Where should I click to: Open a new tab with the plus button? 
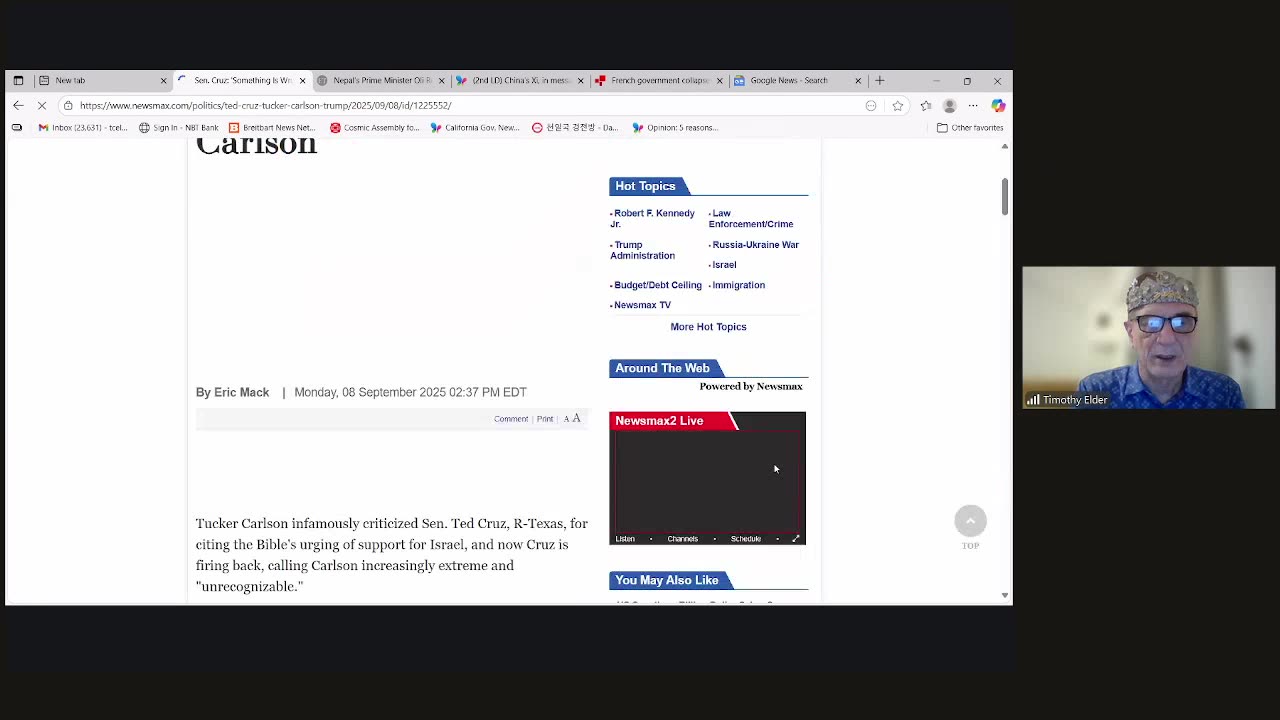coord(880,80)
